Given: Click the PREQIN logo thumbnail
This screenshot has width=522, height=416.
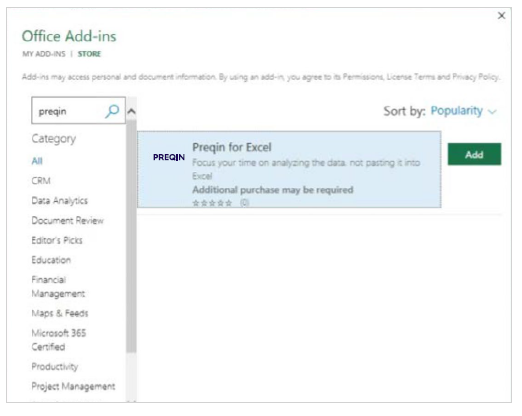Looking at the screenshot, I should click(x=169, y=157).
